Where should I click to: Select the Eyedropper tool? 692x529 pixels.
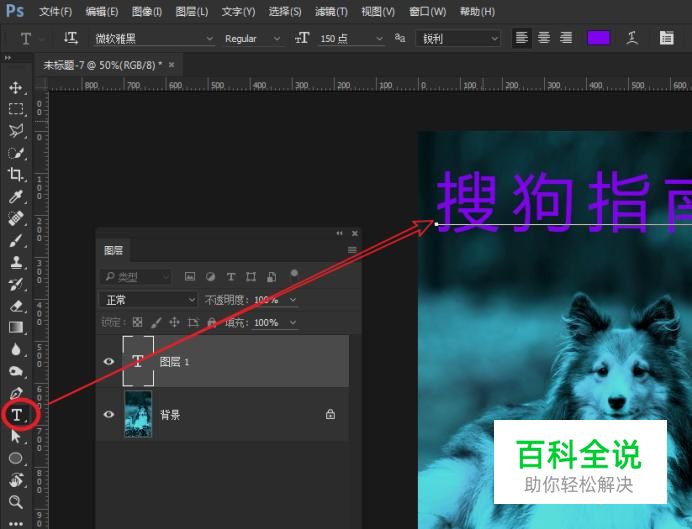click(16, 197)
